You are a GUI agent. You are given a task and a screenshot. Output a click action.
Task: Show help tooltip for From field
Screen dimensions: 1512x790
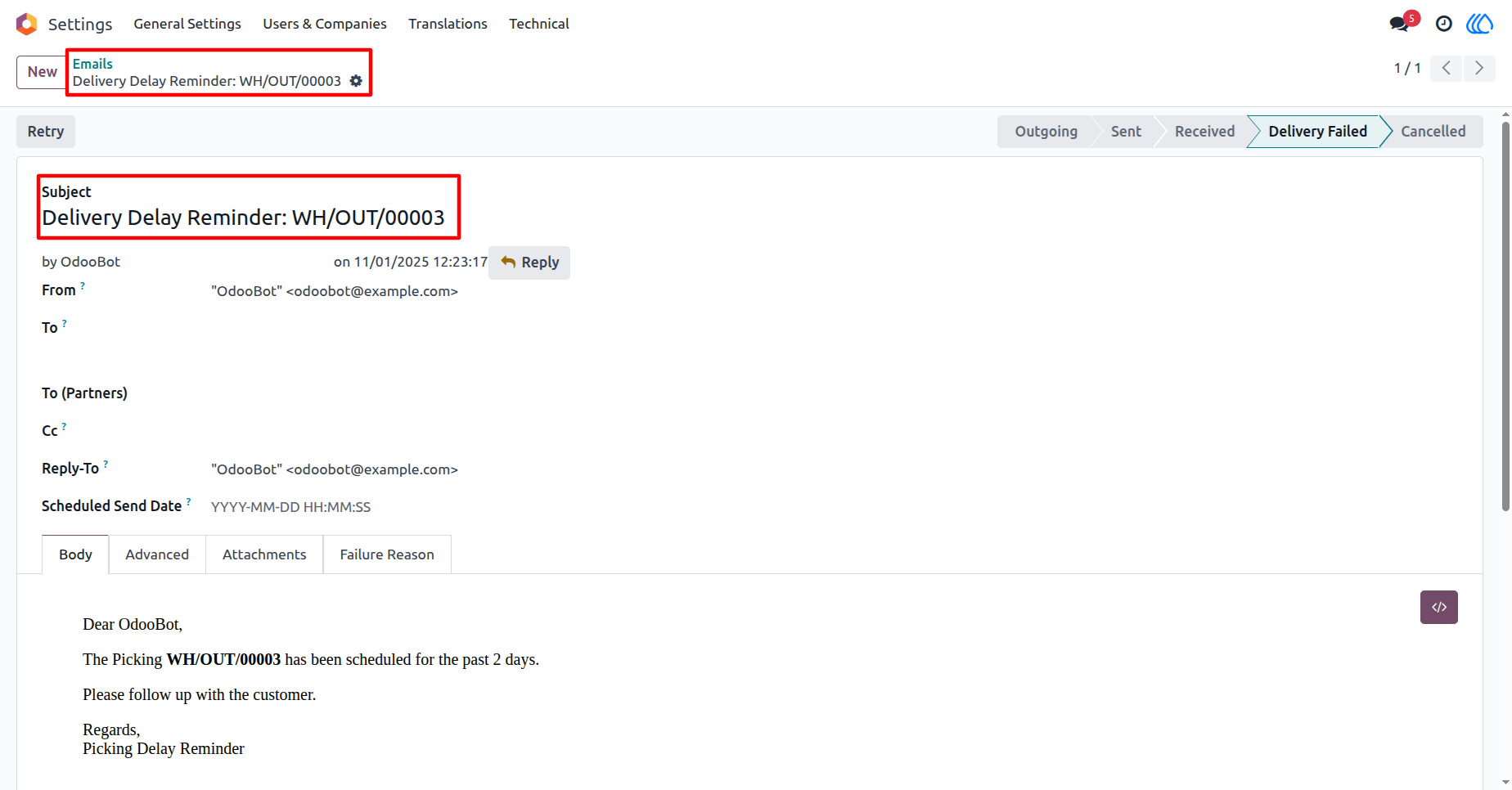pyautogui.click(x=83, y=285)
